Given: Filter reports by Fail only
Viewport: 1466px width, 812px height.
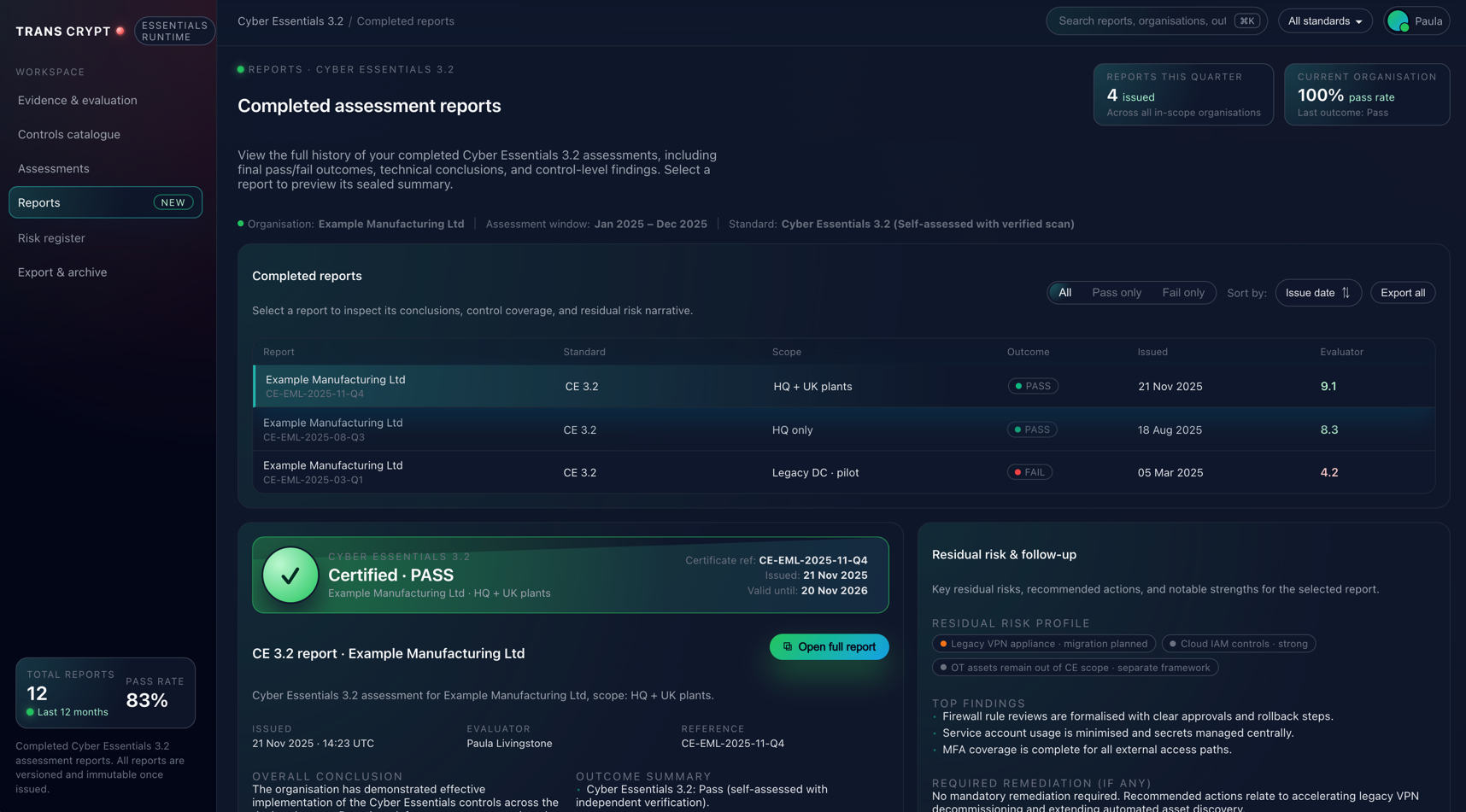Looking at the screenshot, I should (x=1182, y=293).
